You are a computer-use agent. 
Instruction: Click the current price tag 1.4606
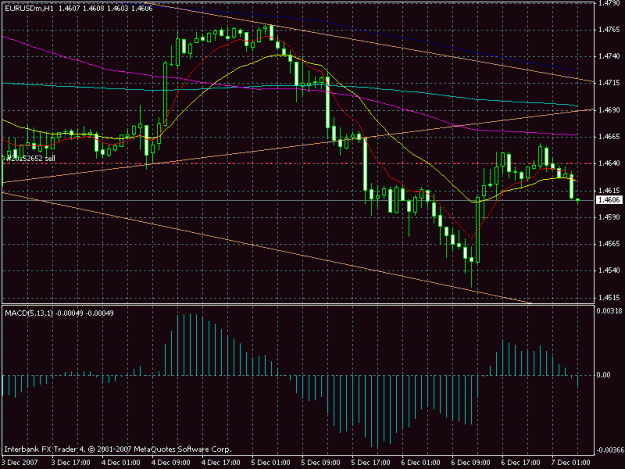pos(609,200)
